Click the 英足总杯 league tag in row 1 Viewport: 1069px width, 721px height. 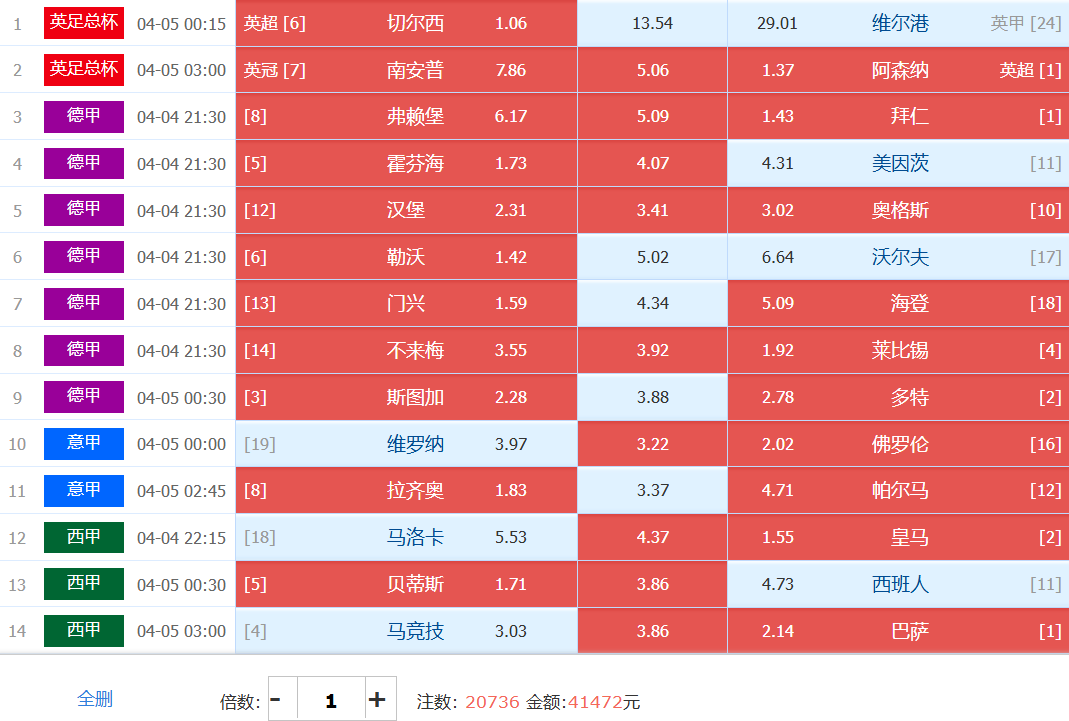pyautogui.click(x=84, y=23)
